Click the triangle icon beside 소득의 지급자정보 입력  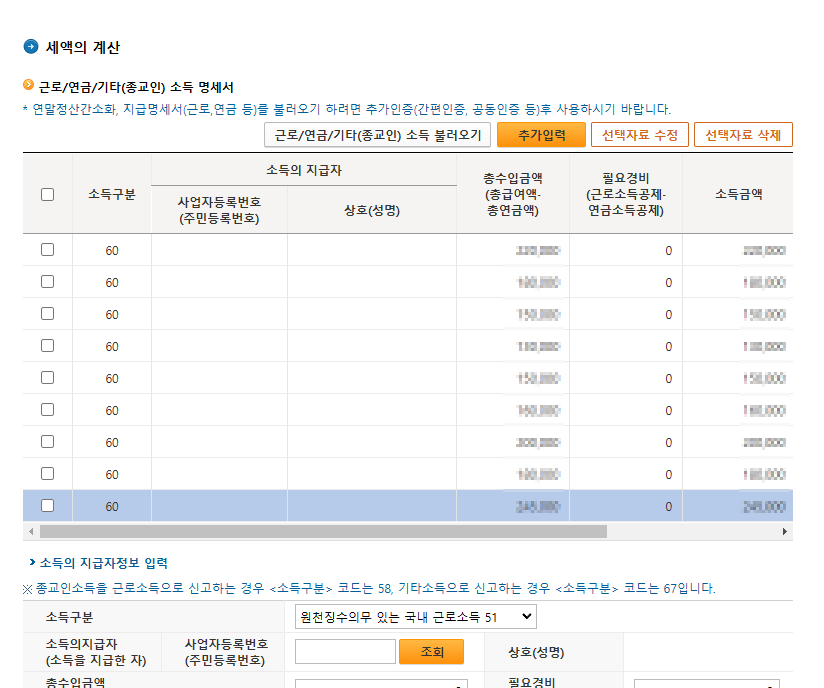click(x=30, y=564)
